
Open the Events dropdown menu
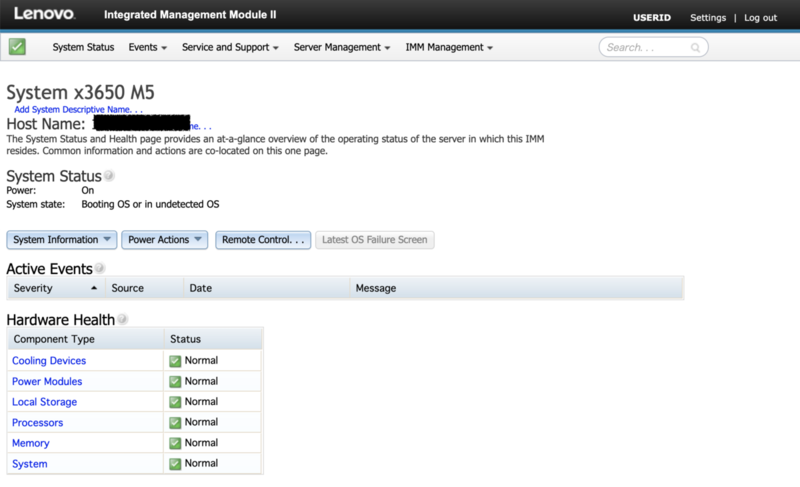click(x=147, y=47)
